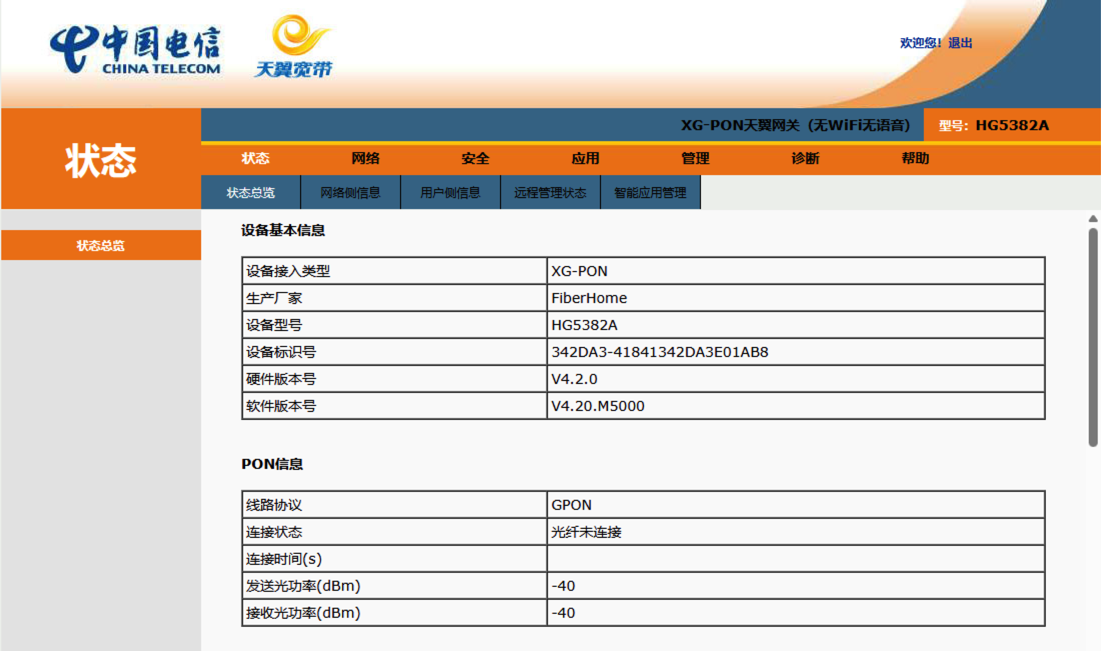Open the 诊断 main menu

[x=805, y=158]
